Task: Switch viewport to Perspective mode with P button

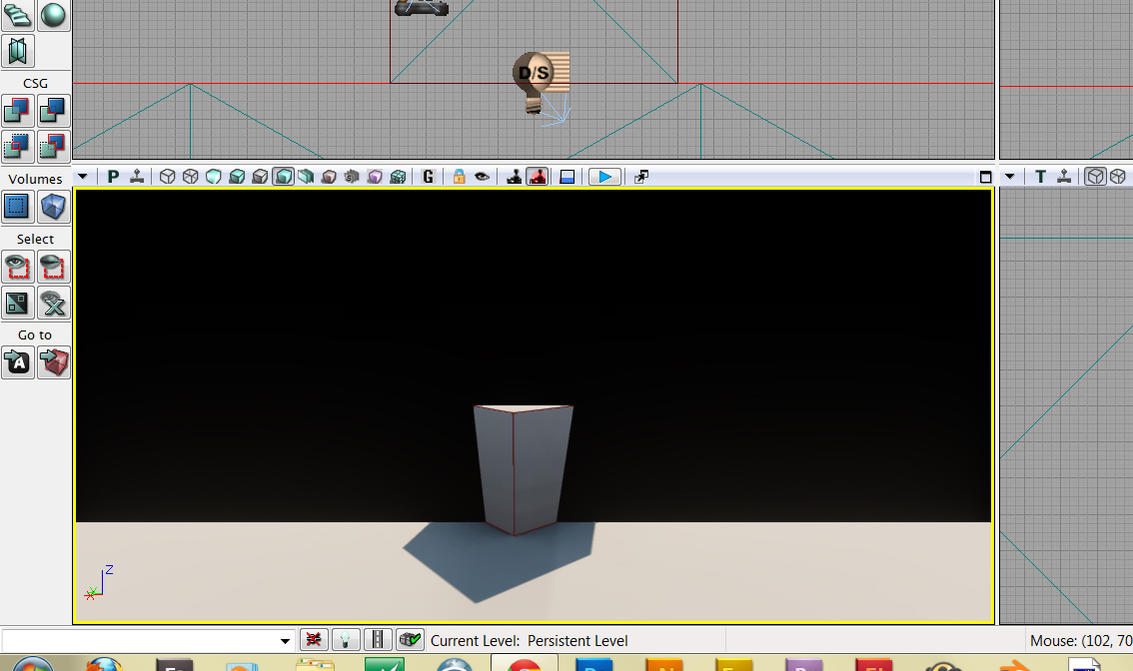Action: click(113, 176)
